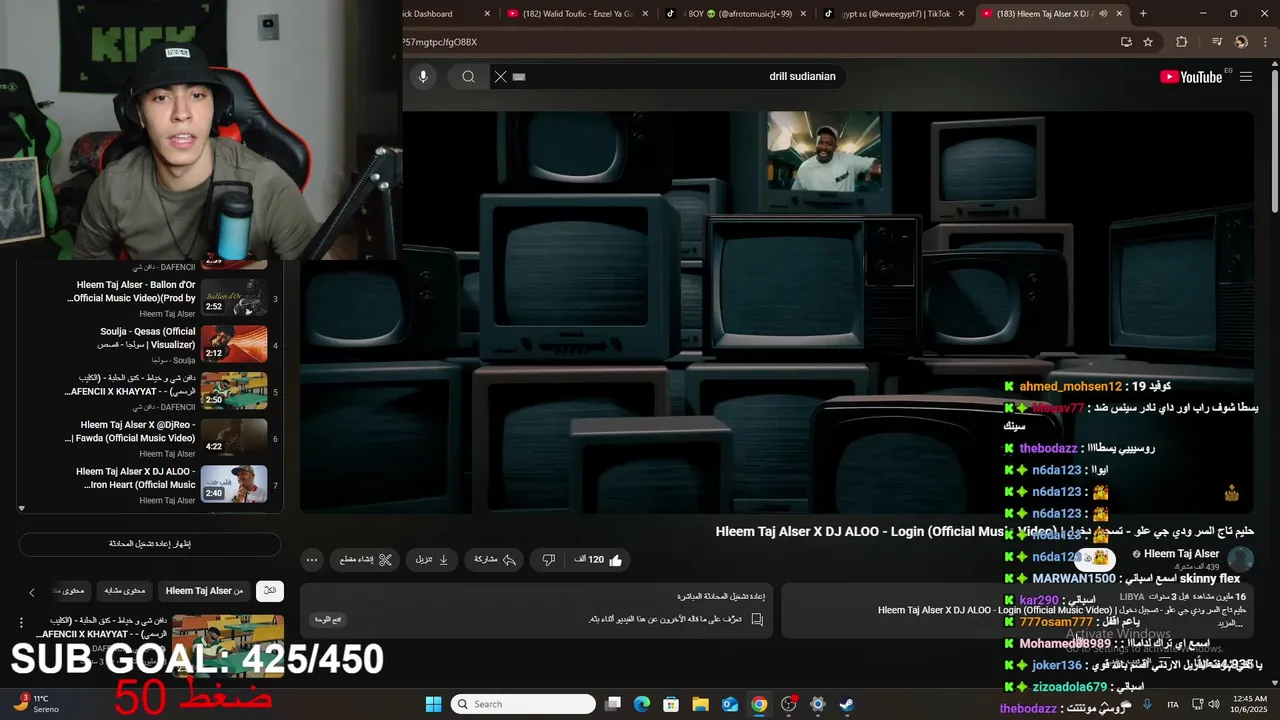
Task: Open options menu for DAFENCII X KHAYYAT suggested video
Action: coord(21,622)
